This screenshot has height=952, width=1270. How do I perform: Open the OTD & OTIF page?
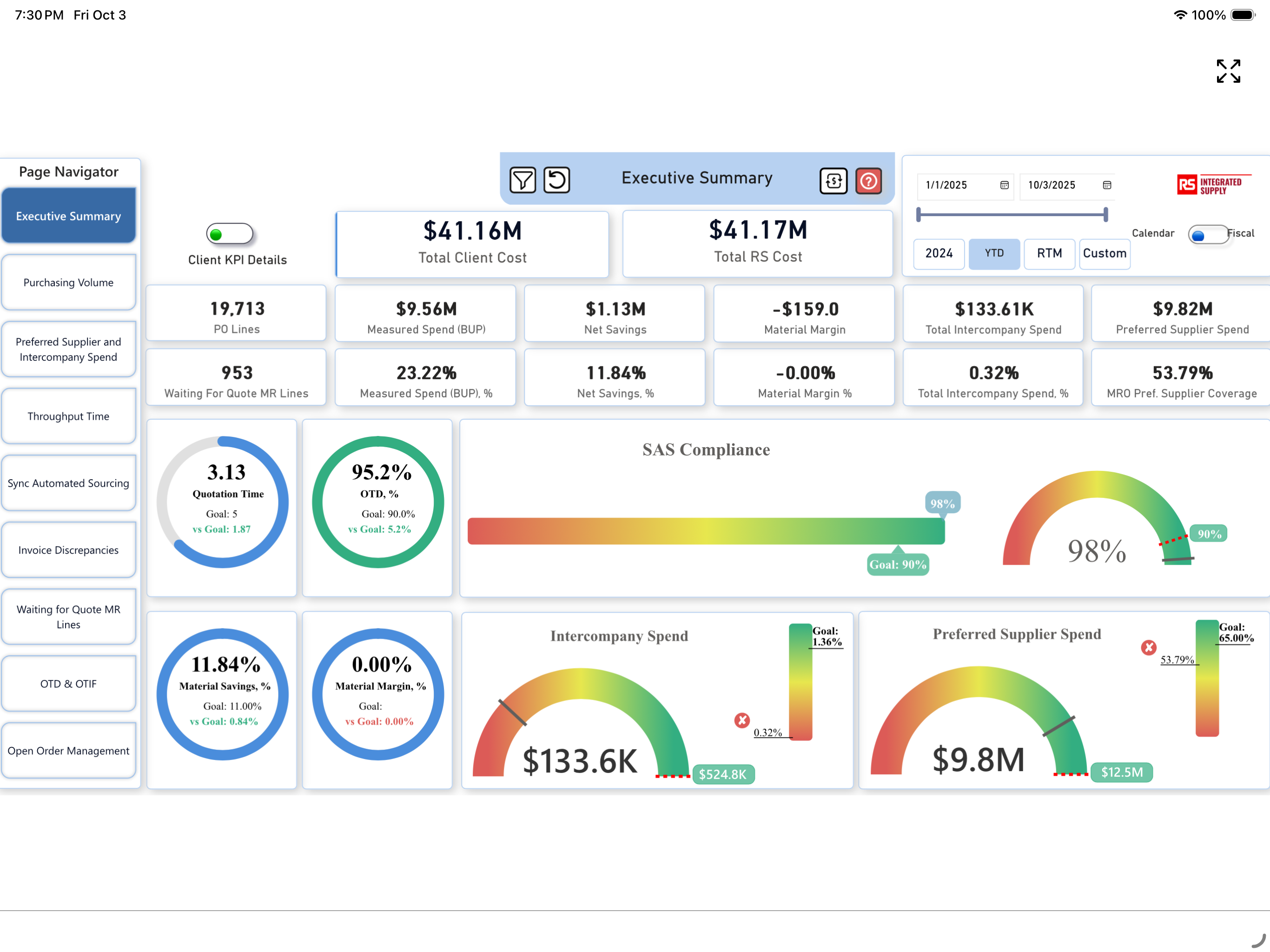[68, 684]
